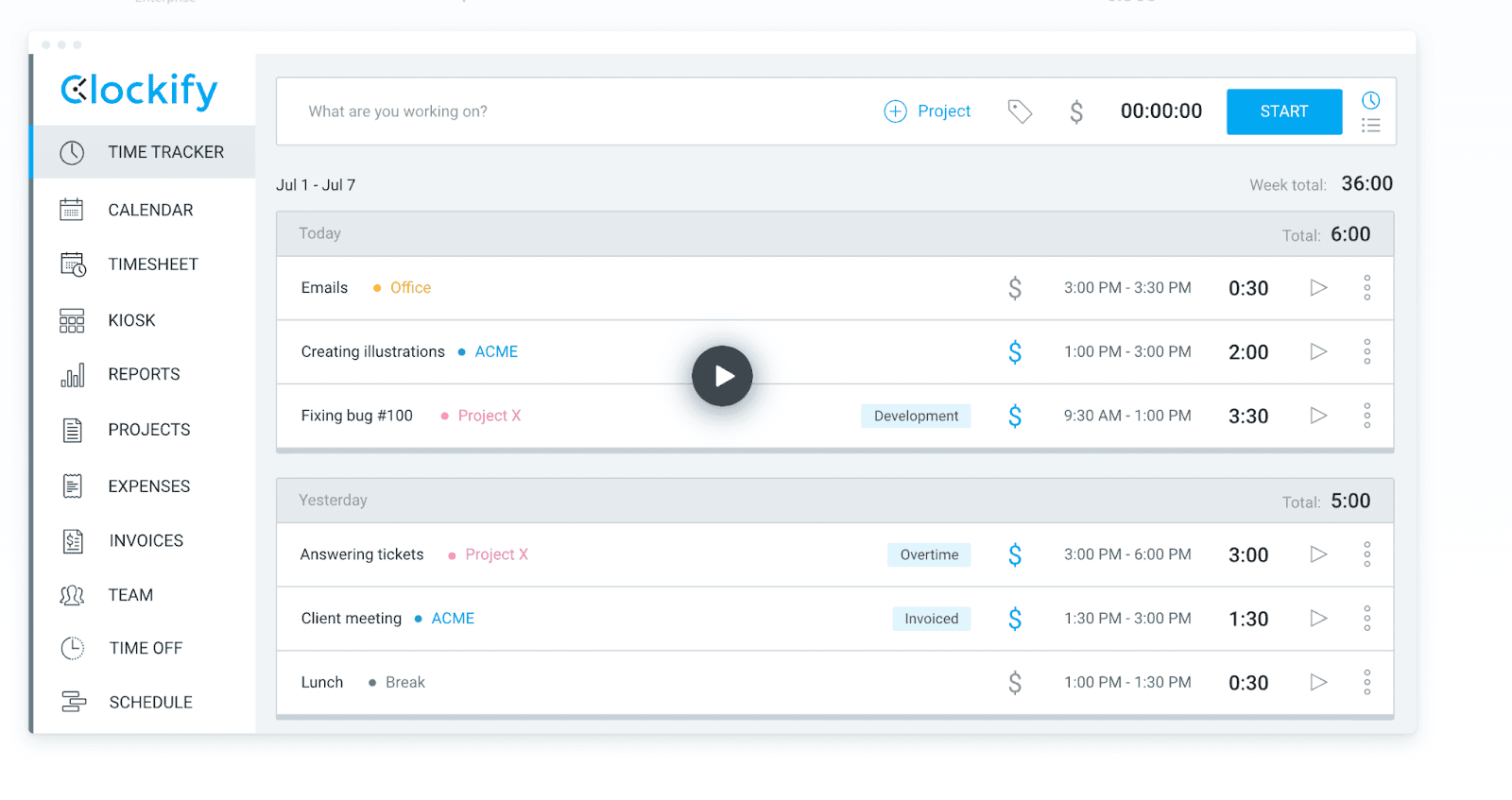The width and height of the screenshot is (1512, 800).
Task: Toggle billable status for Lunch entry
Action: [1014, 682]
